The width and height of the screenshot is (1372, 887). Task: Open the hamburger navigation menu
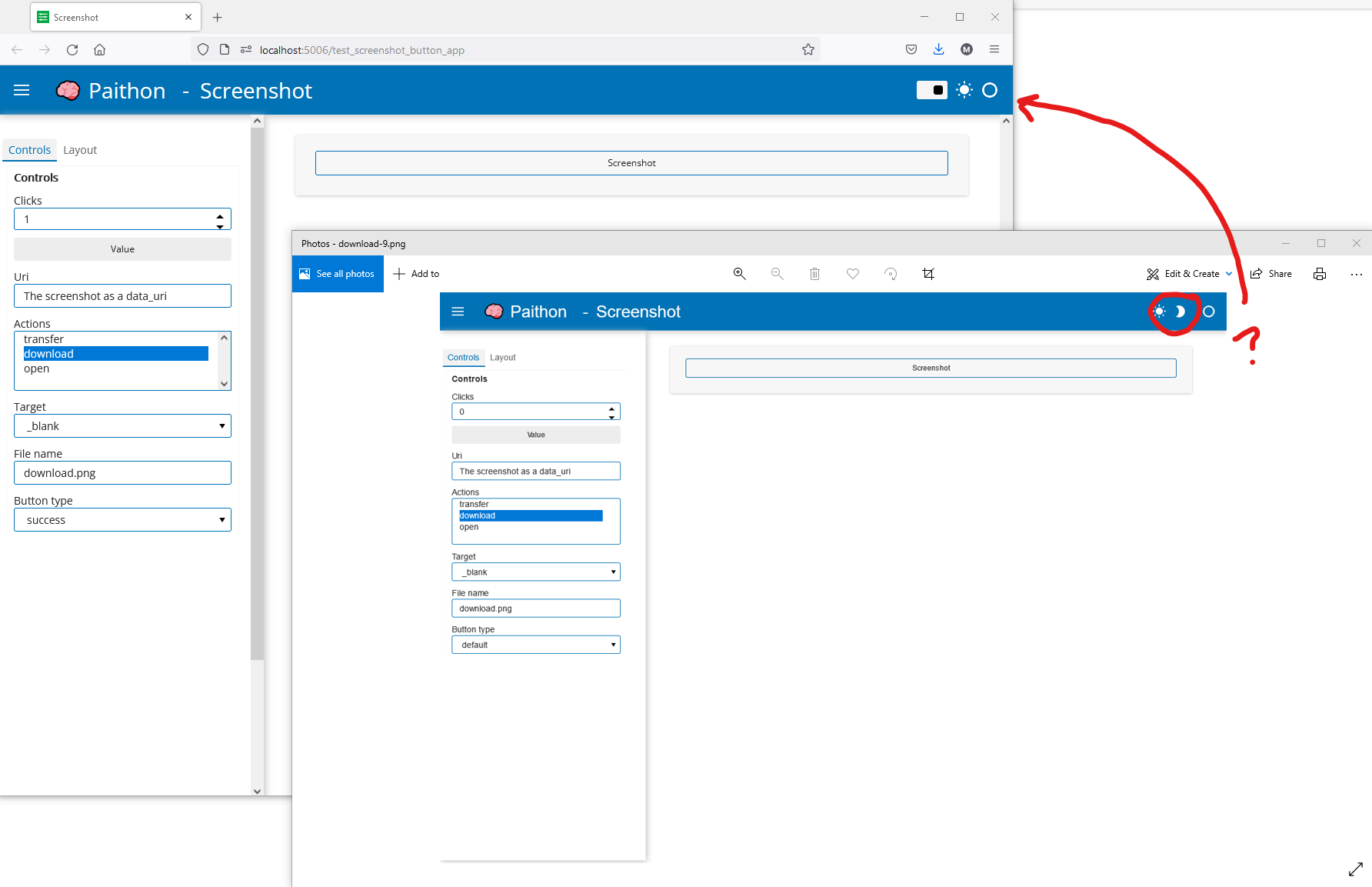point(22,90)
